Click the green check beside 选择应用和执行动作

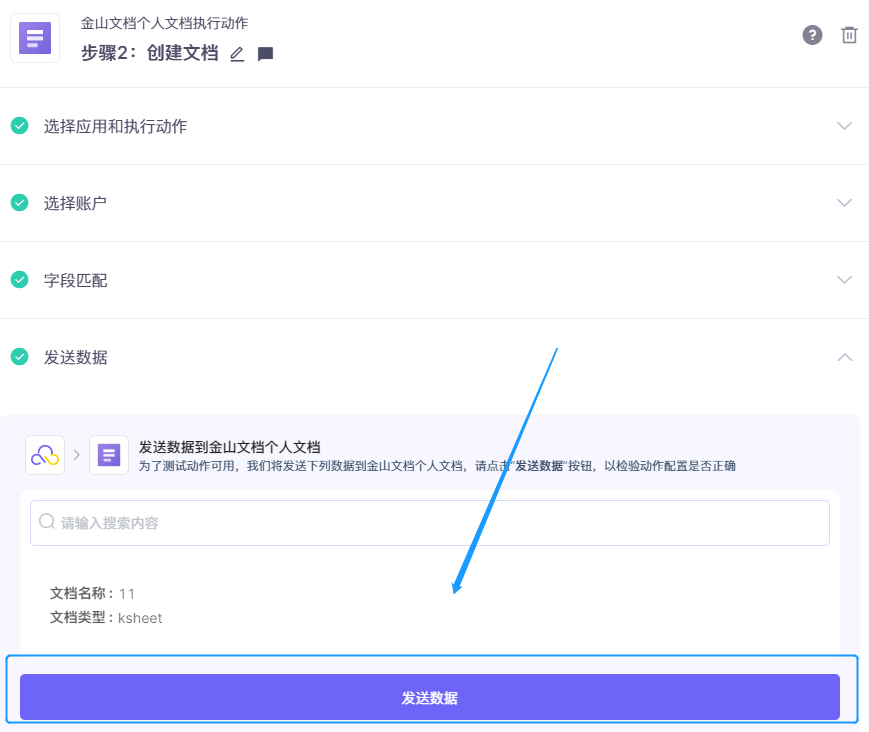pos(19,126)
